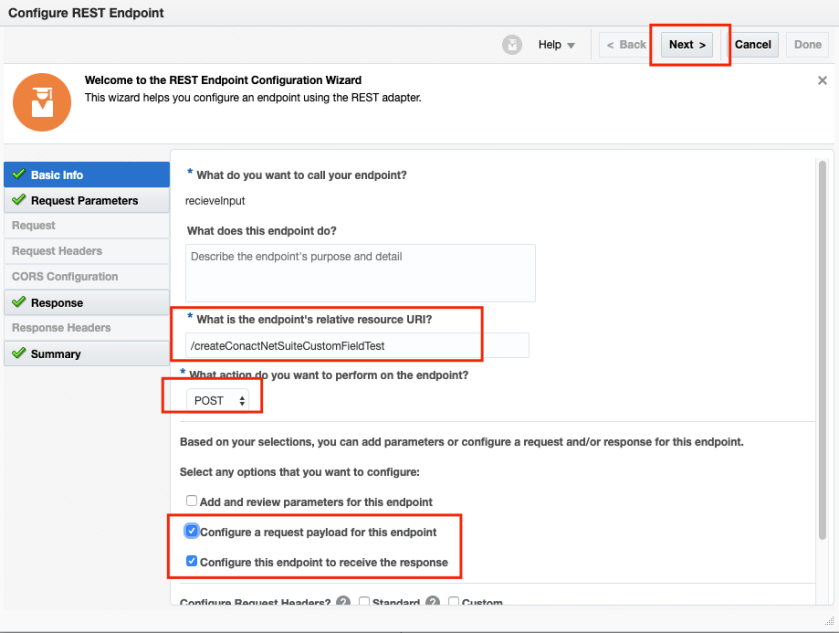Open the POST action dropdown
The image size is (839, 633).
[220, 400]
